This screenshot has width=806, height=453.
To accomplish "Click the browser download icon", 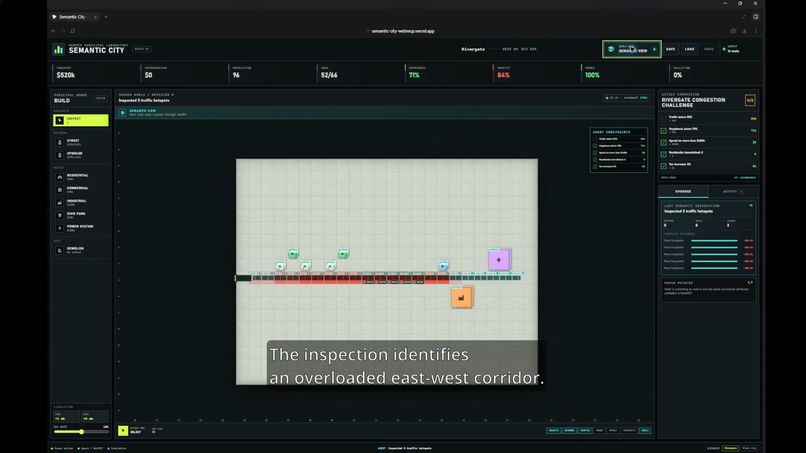I will 744,31.
